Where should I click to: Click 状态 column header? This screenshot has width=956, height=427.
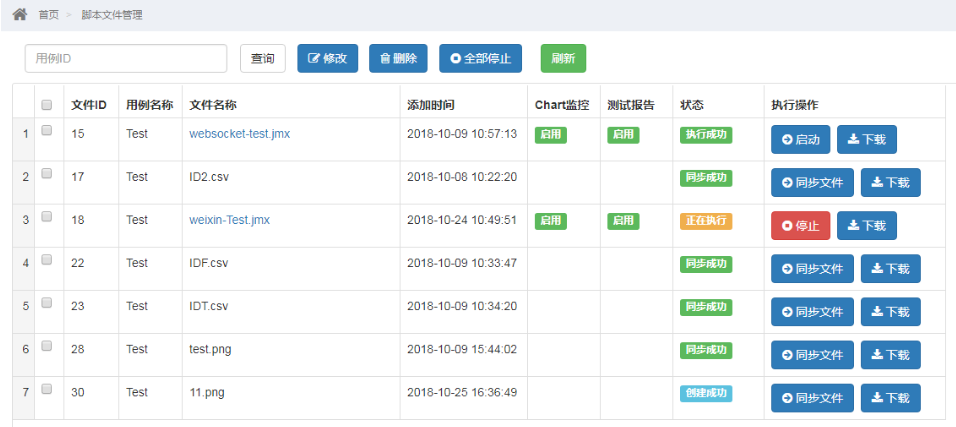click(x=692, y=105)
